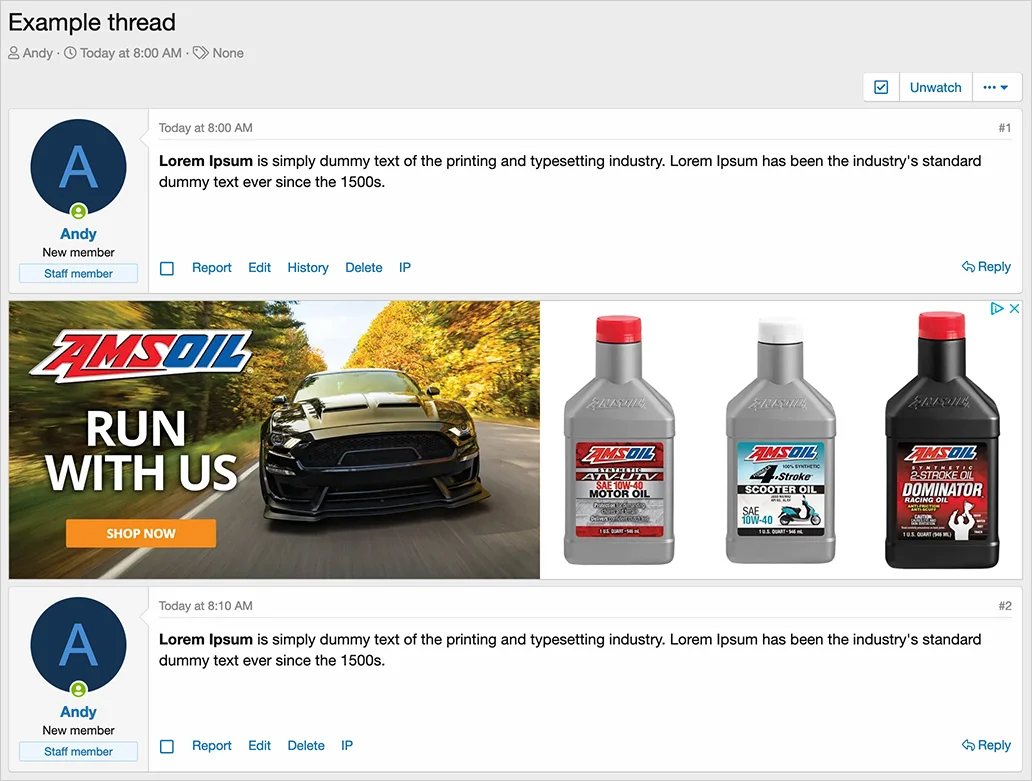Screen dimensions: 1032x781
Task: Reply to post #2
Action: pos(986,745)
